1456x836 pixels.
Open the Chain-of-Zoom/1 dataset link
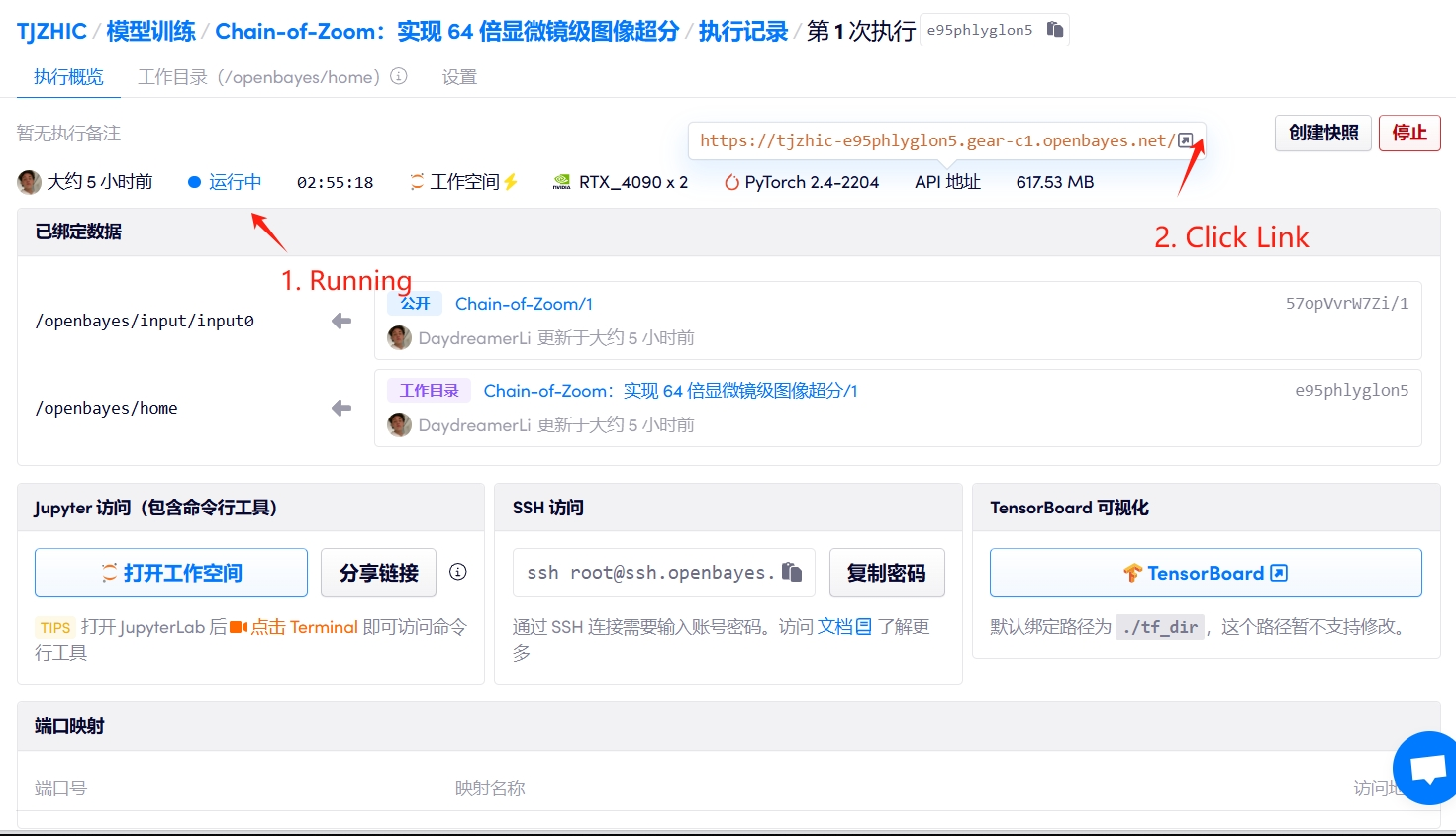click(x=524, y=304)
